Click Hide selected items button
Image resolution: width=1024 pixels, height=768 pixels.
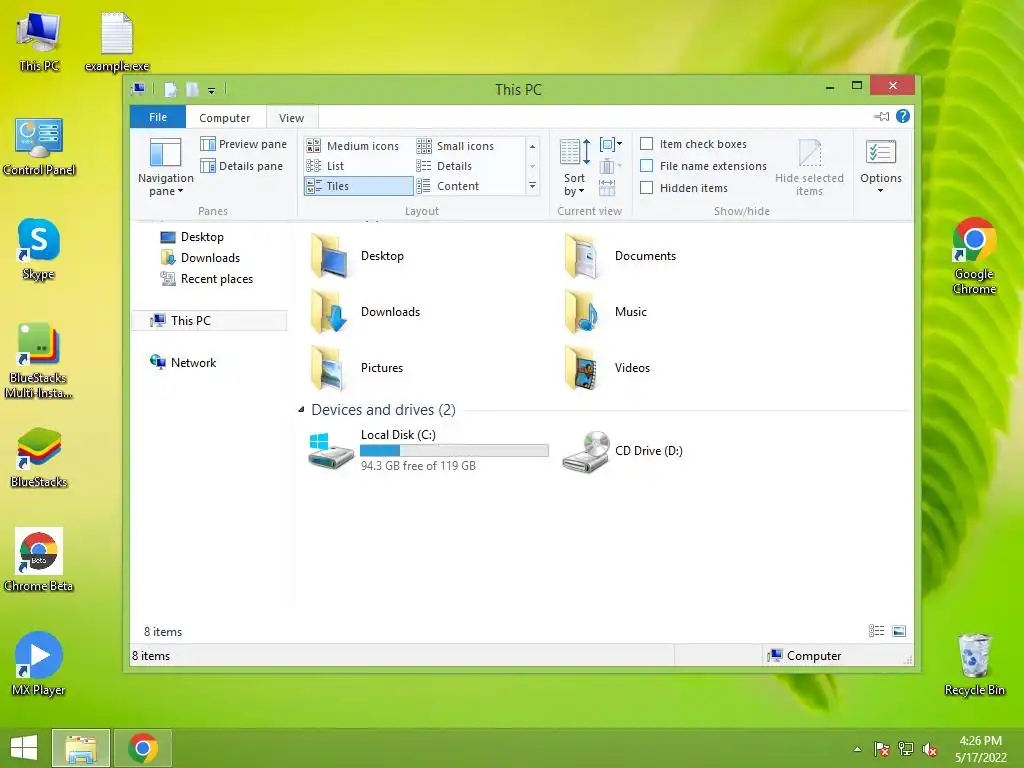tap(809, 167)
